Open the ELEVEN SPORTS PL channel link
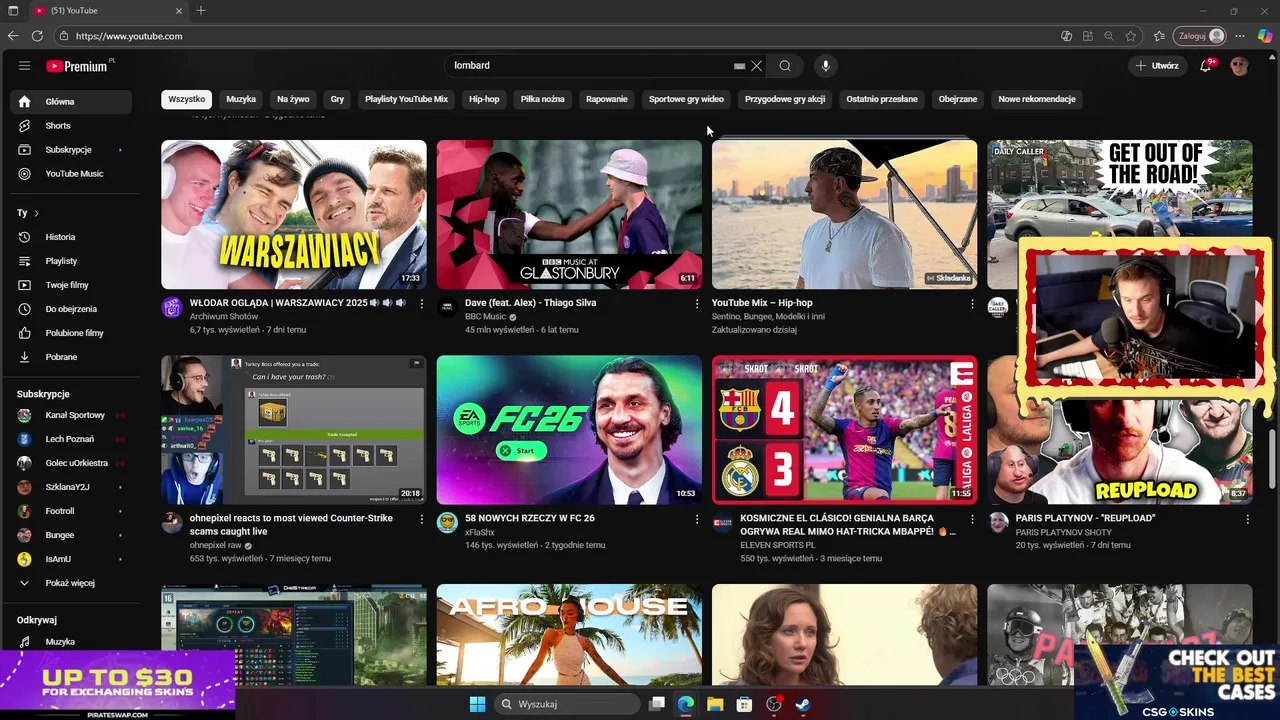The image size is (1280, 720). coord(778,545)
